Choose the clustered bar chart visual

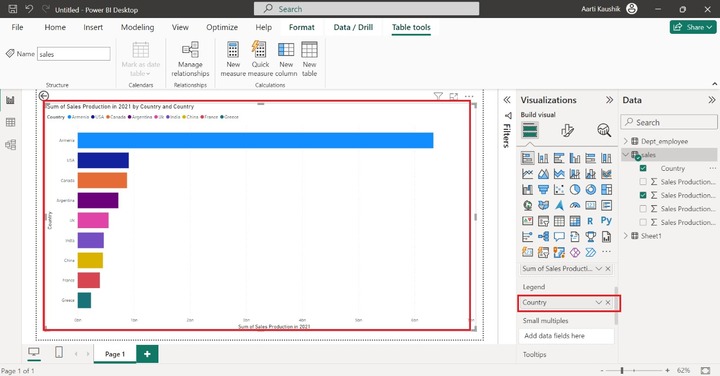tap(559, 158)
